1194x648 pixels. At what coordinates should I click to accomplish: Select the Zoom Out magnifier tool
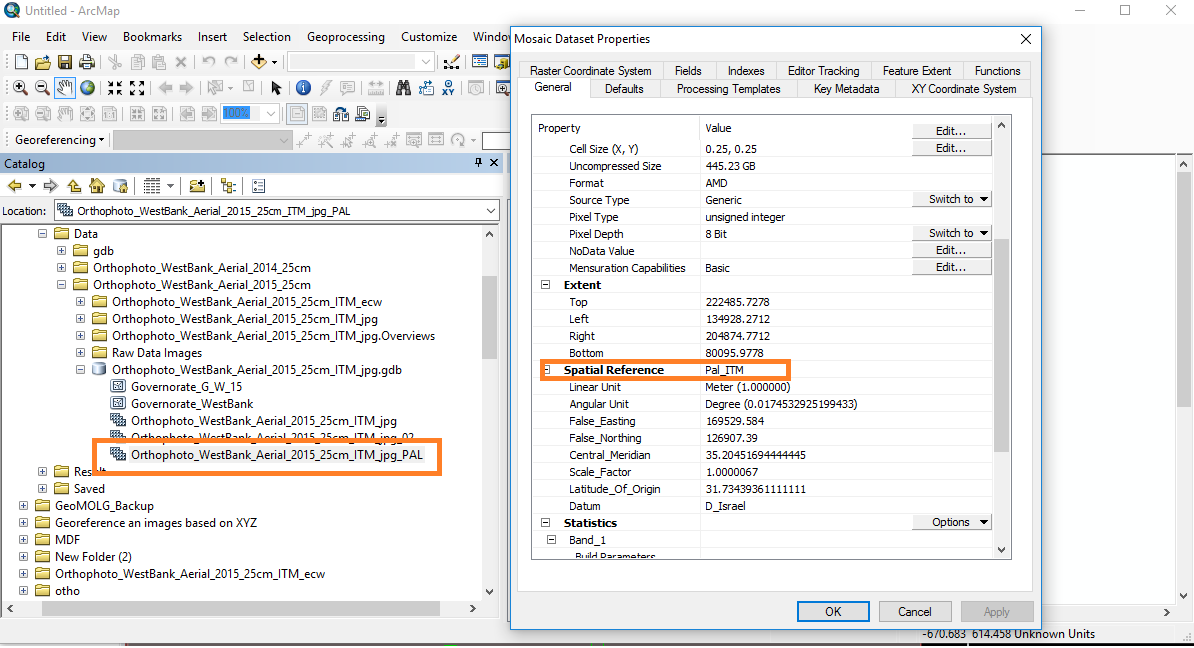(43, 88)
